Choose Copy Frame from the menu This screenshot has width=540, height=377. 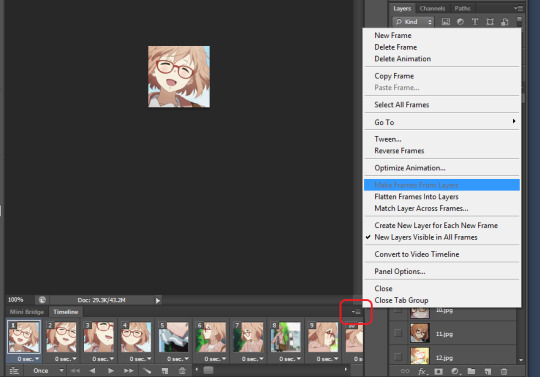coord(442,76)
